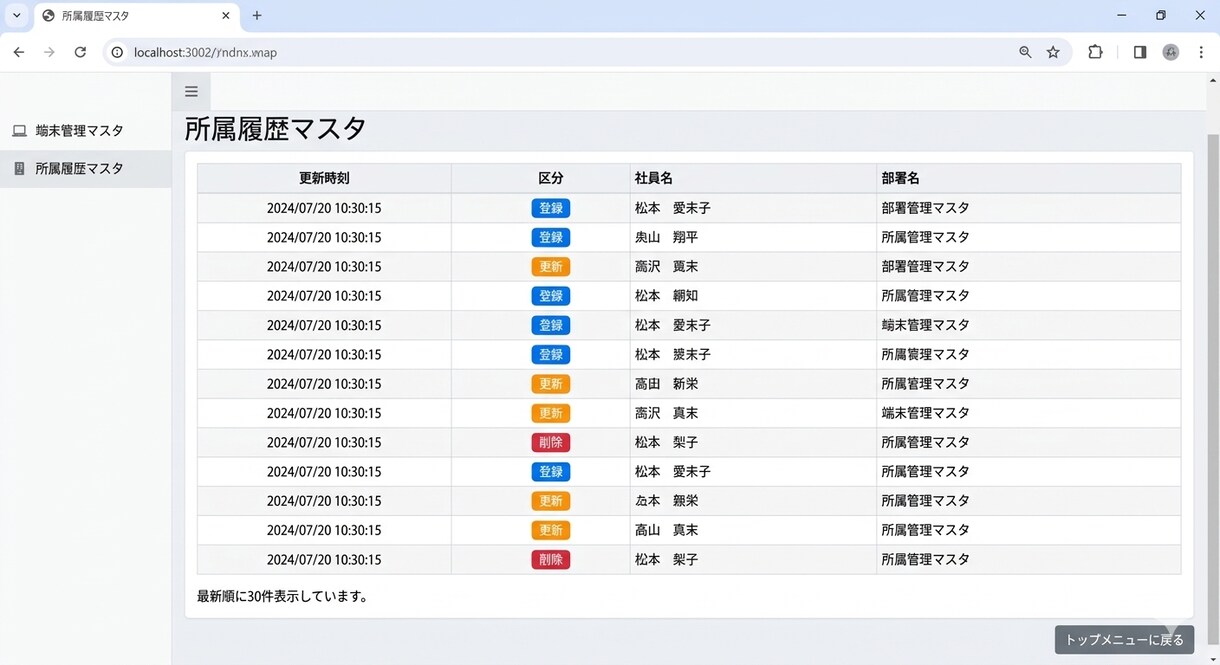Click 更新 badge in 高田 新栄 row
1220x665 pixels.
click(551, 384)
